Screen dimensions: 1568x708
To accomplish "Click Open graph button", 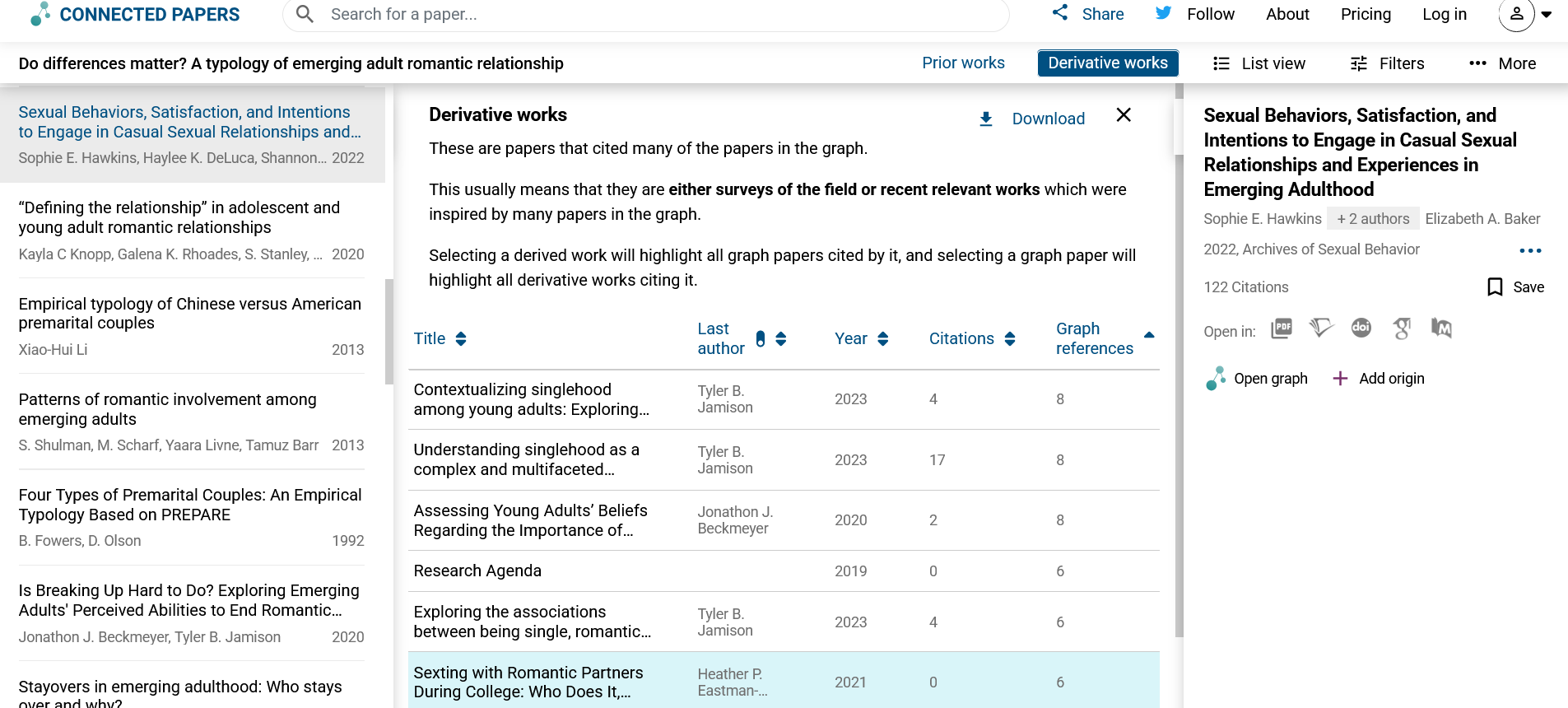I will click(1257, 379).
